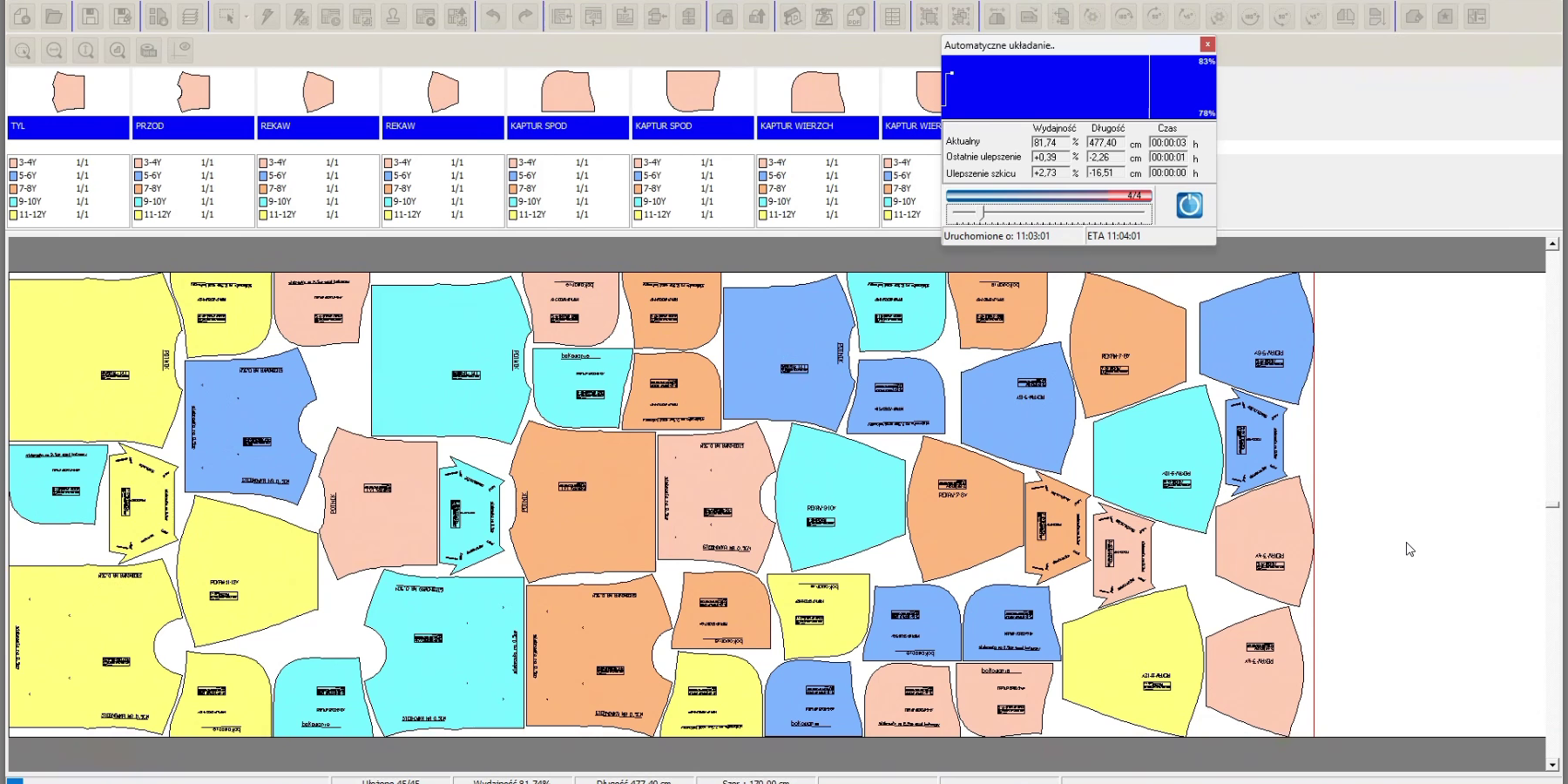Click the stamp icon in toolbar
This screenshot has height=784, width=1568.
point(393,17)
